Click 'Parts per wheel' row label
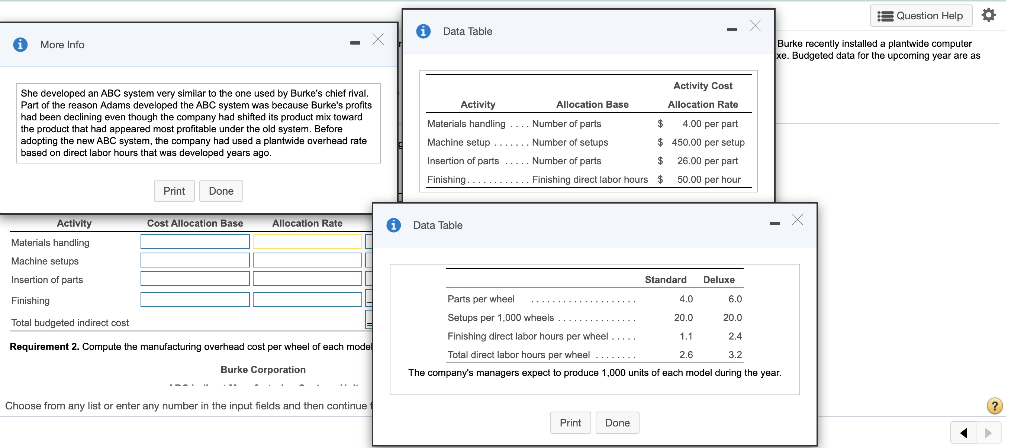 coord(481,299)
